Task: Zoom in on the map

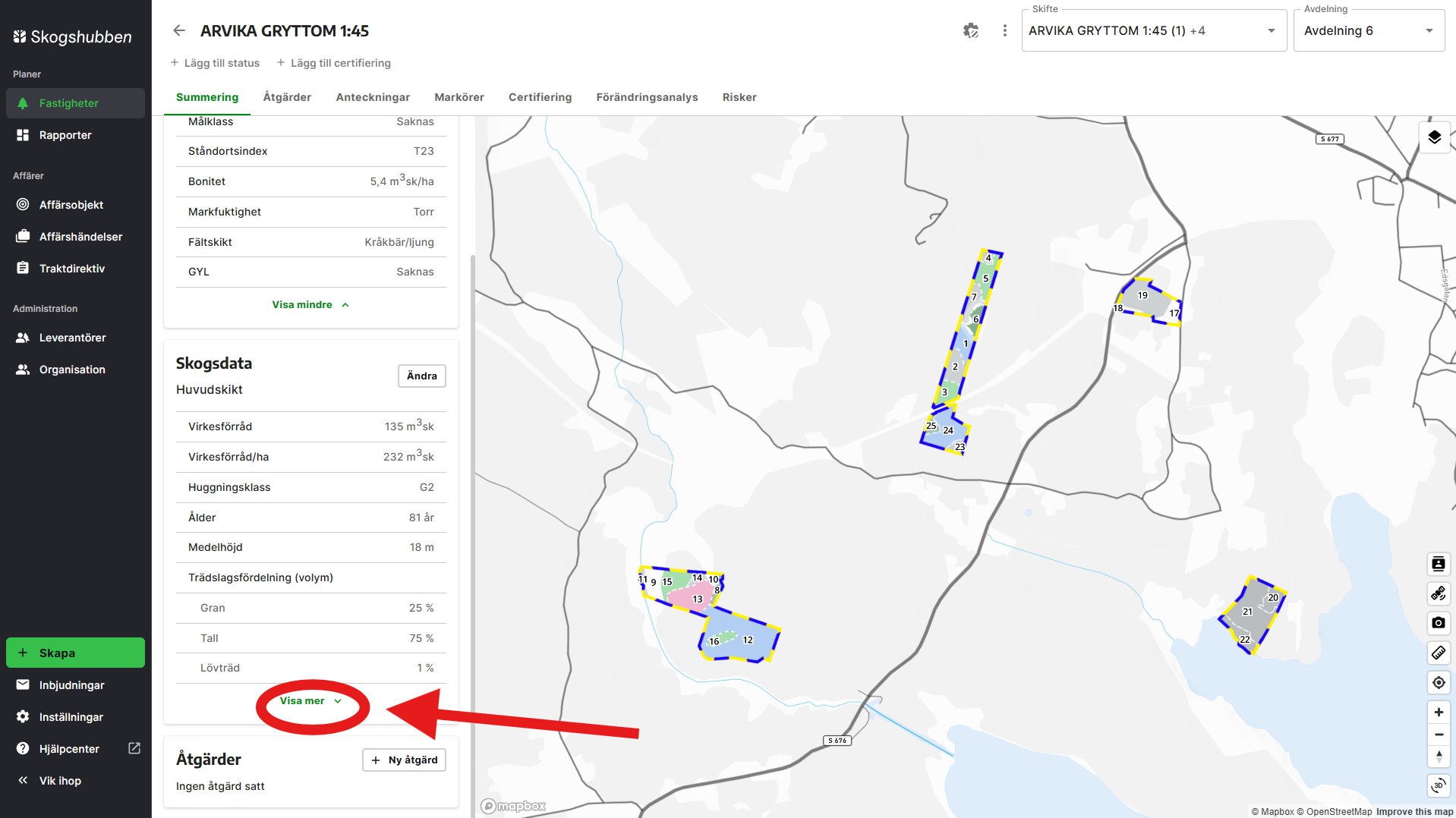Action: click(1439, 712)
